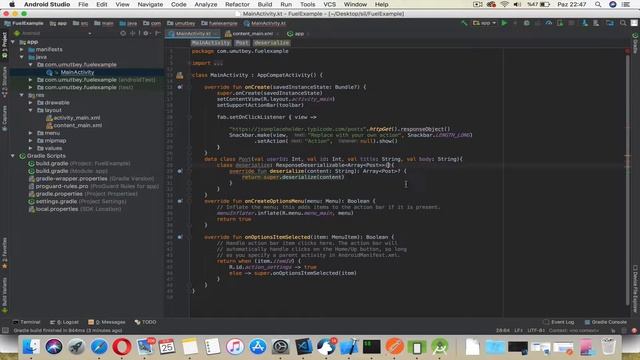This screenshot has height=360, width=640.
Task: Click the deserialize breadcrumb in editor
Action: click(271, 42)
